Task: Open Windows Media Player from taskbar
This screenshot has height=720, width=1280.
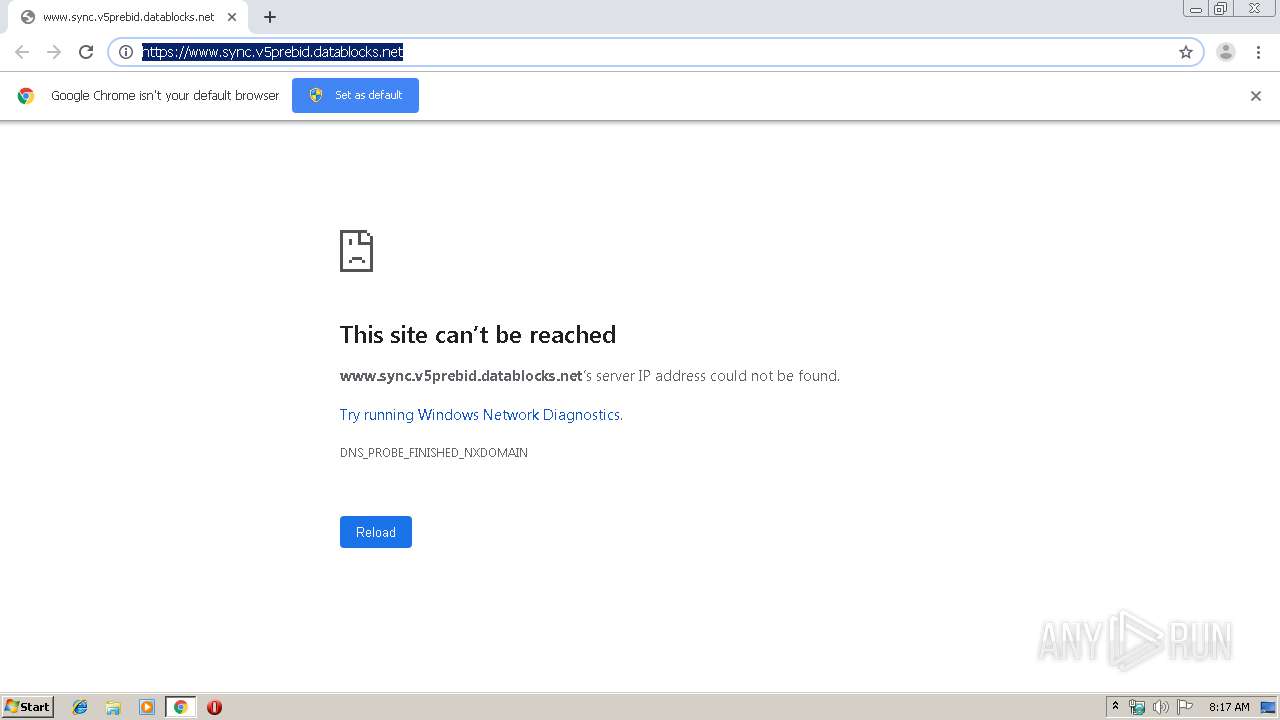Action: [147, 707]
